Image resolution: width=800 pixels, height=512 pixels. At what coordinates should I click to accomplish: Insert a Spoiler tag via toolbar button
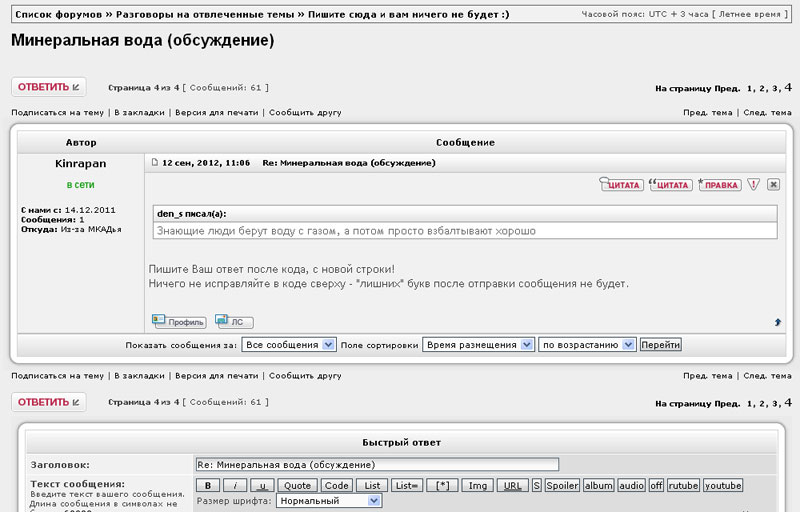point(562,485)
